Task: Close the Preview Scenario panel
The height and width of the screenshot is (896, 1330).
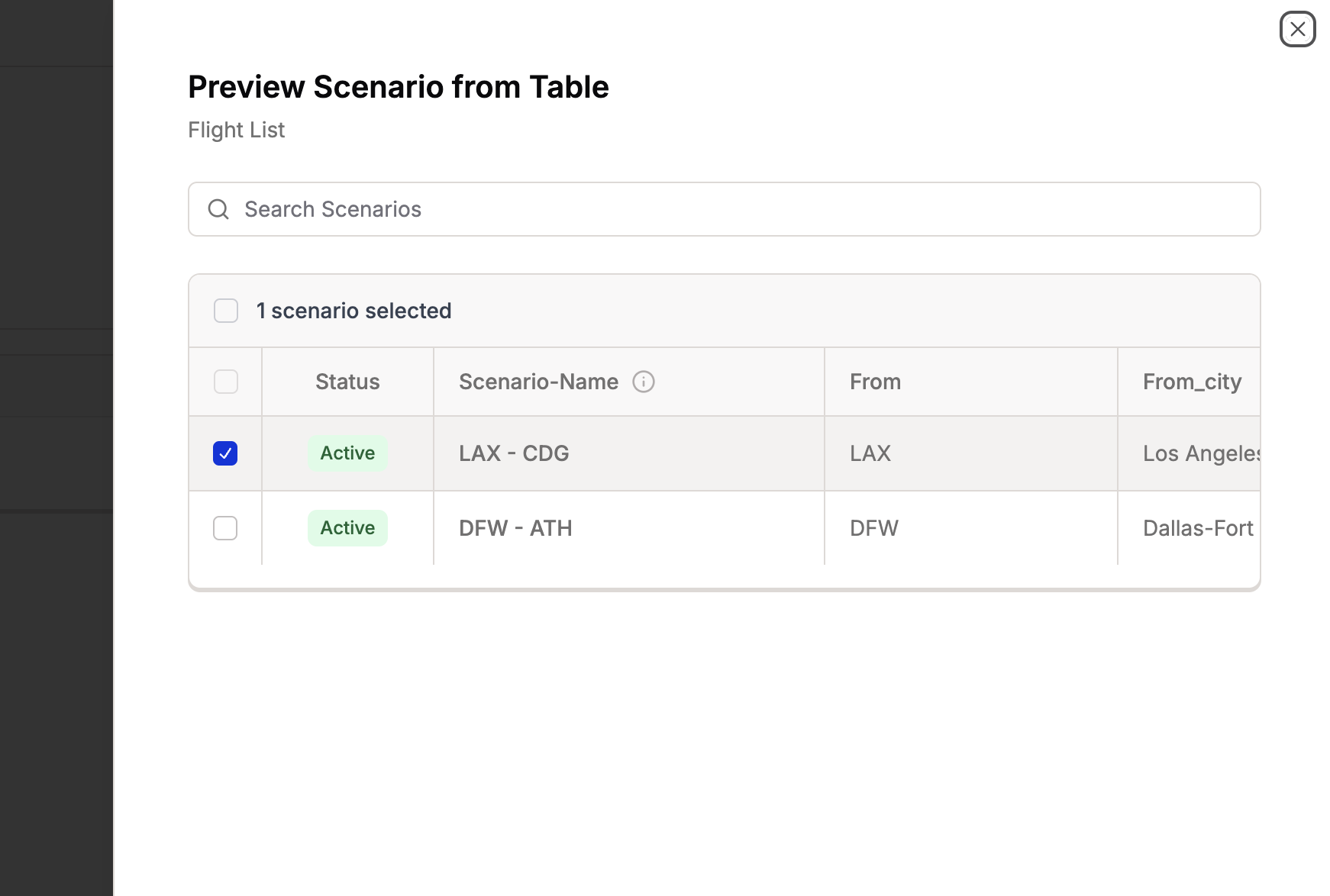Action: tap(1297, 30)
